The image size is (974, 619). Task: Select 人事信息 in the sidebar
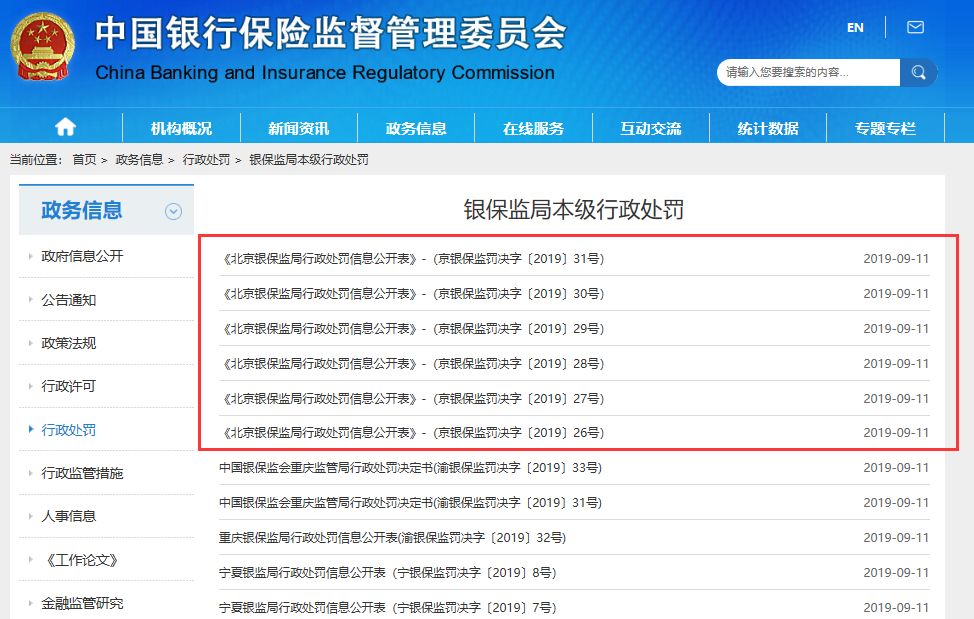click(68, 516)
